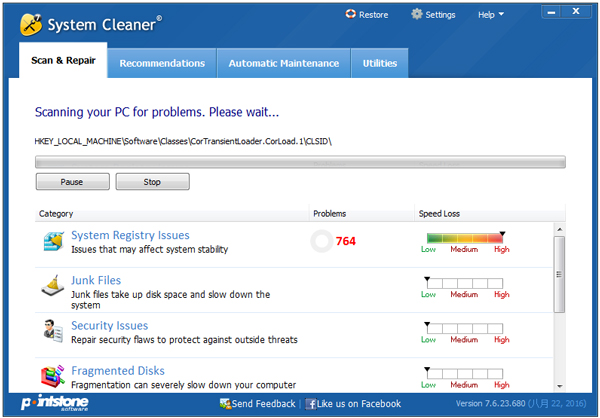This screenshot has width=600, height=418.
Task: Click the list vertical scrollbar thumb
Action: point(559,274)
